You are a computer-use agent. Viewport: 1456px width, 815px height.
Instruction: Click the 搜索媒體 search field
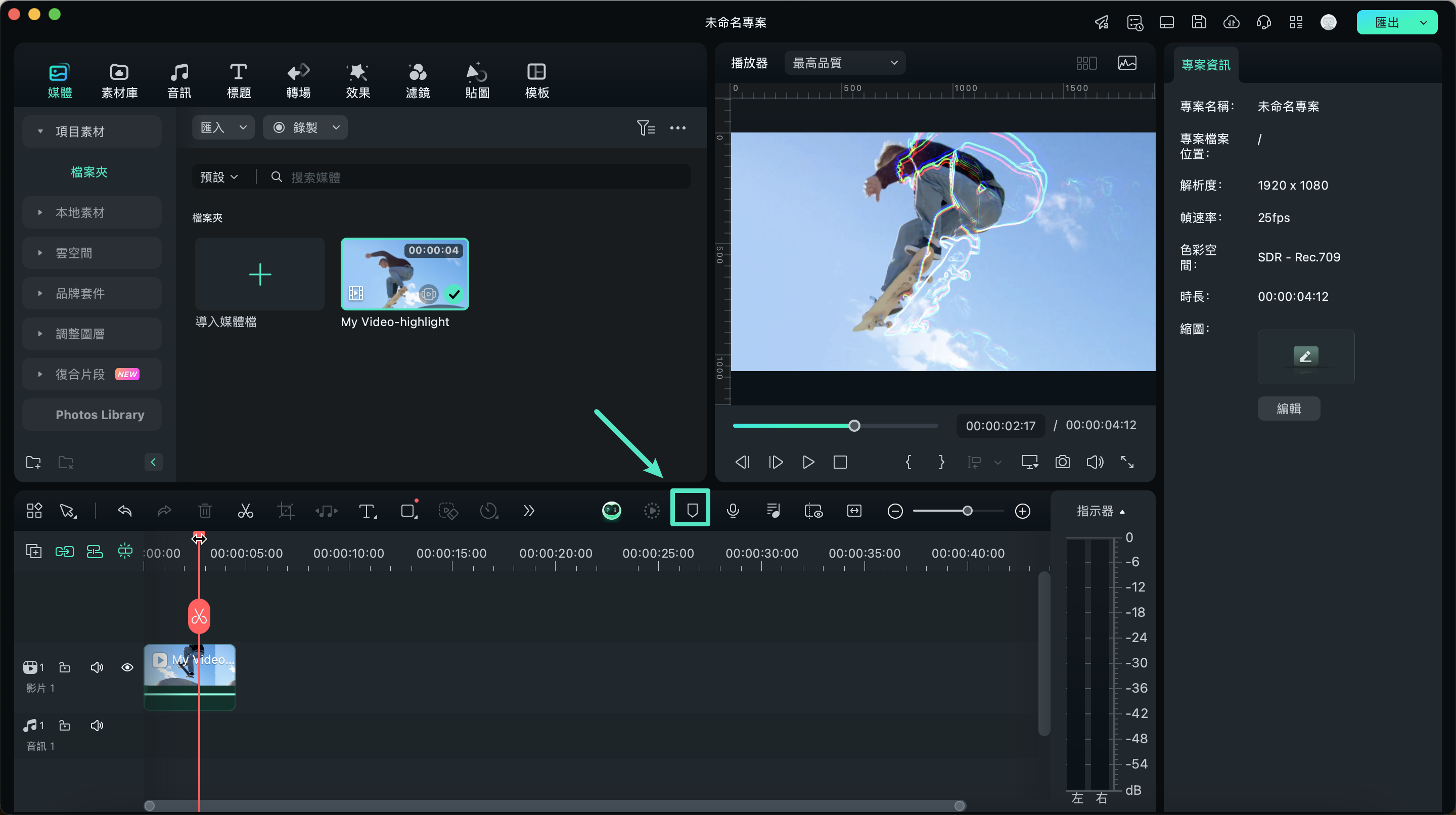(x=479, y=177)
